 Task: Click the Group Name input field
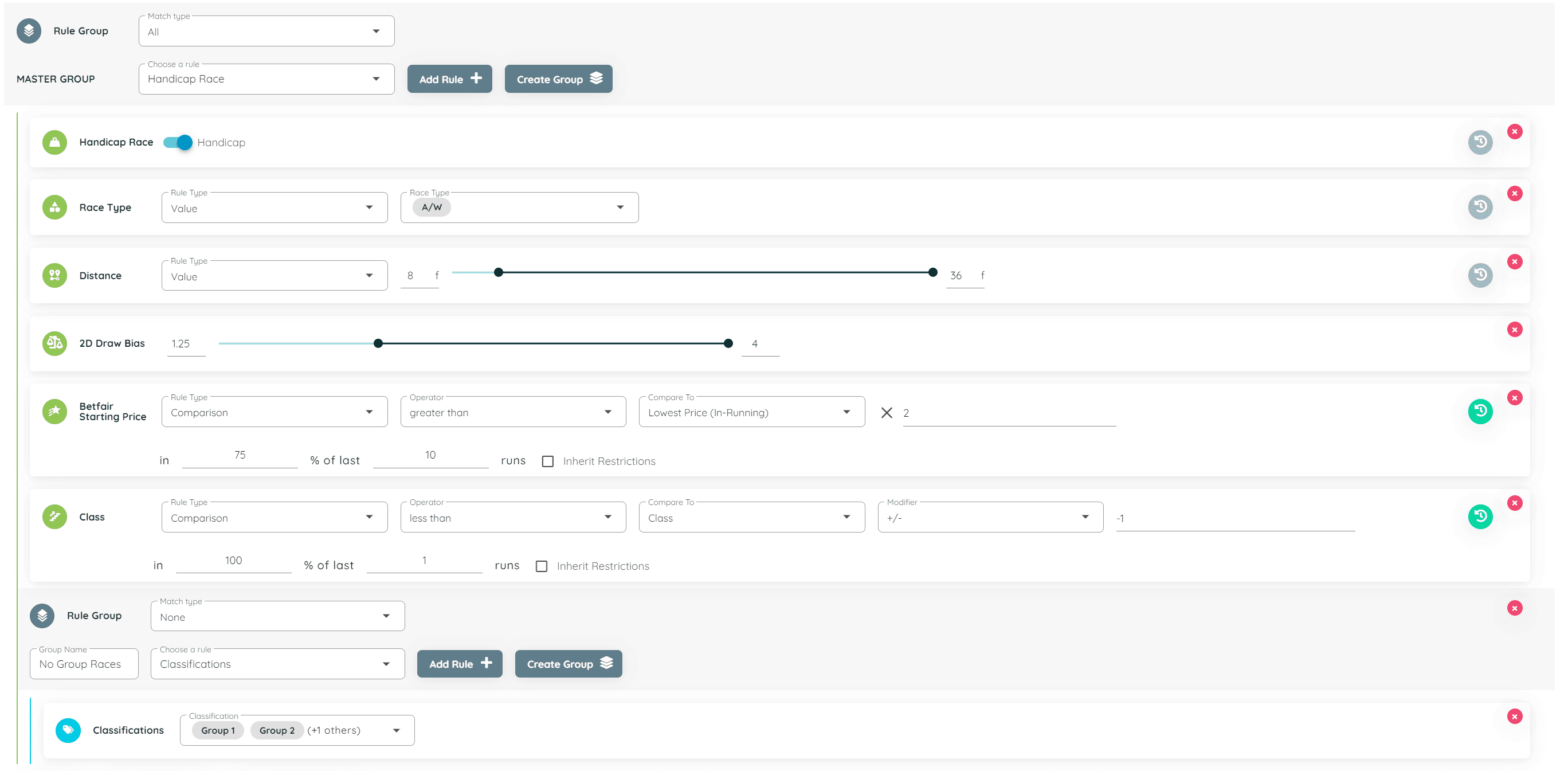pos(84,664)
